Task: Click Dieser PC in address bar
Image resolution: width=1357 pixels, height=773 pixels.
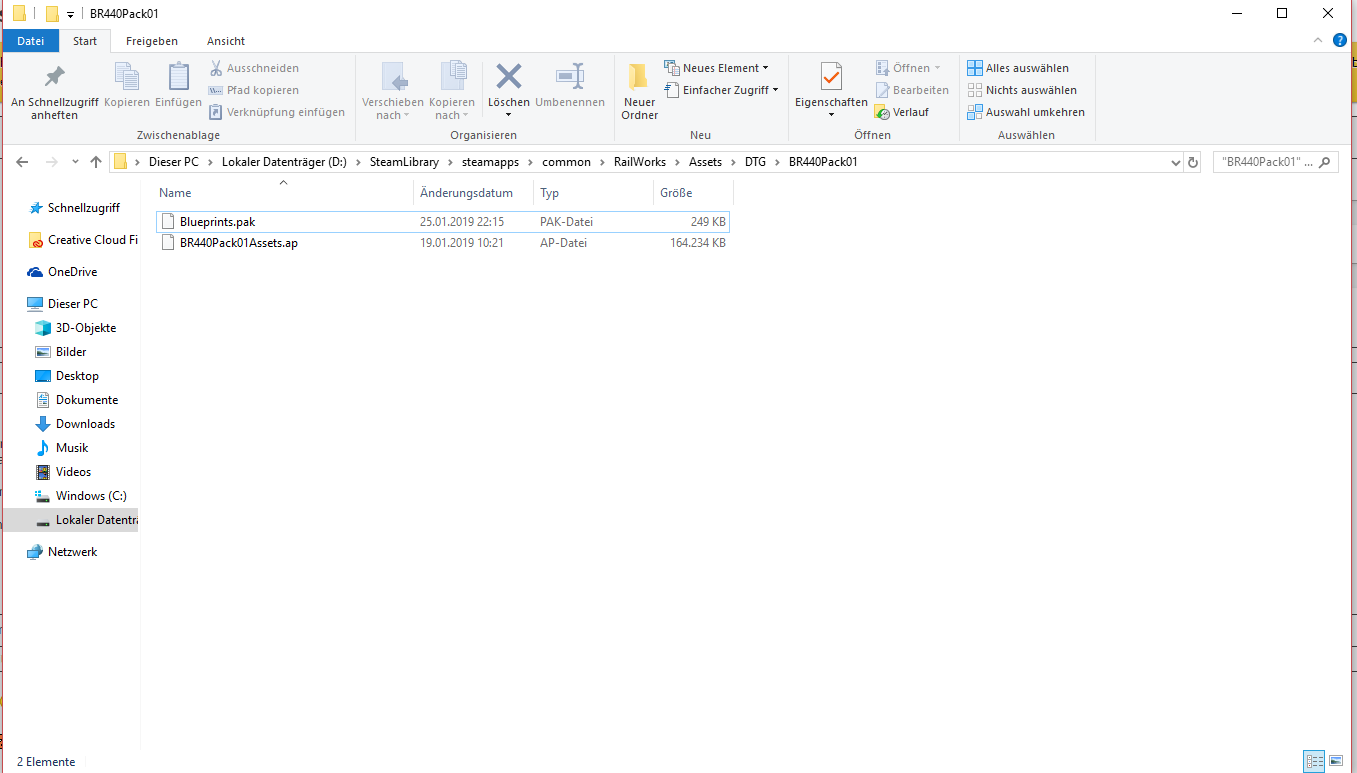Action: (174, 162)
